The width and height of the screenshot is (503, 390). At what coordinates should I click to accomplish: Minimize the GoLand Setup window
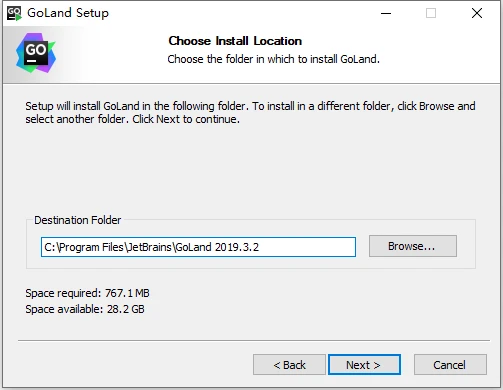point(386,13)
